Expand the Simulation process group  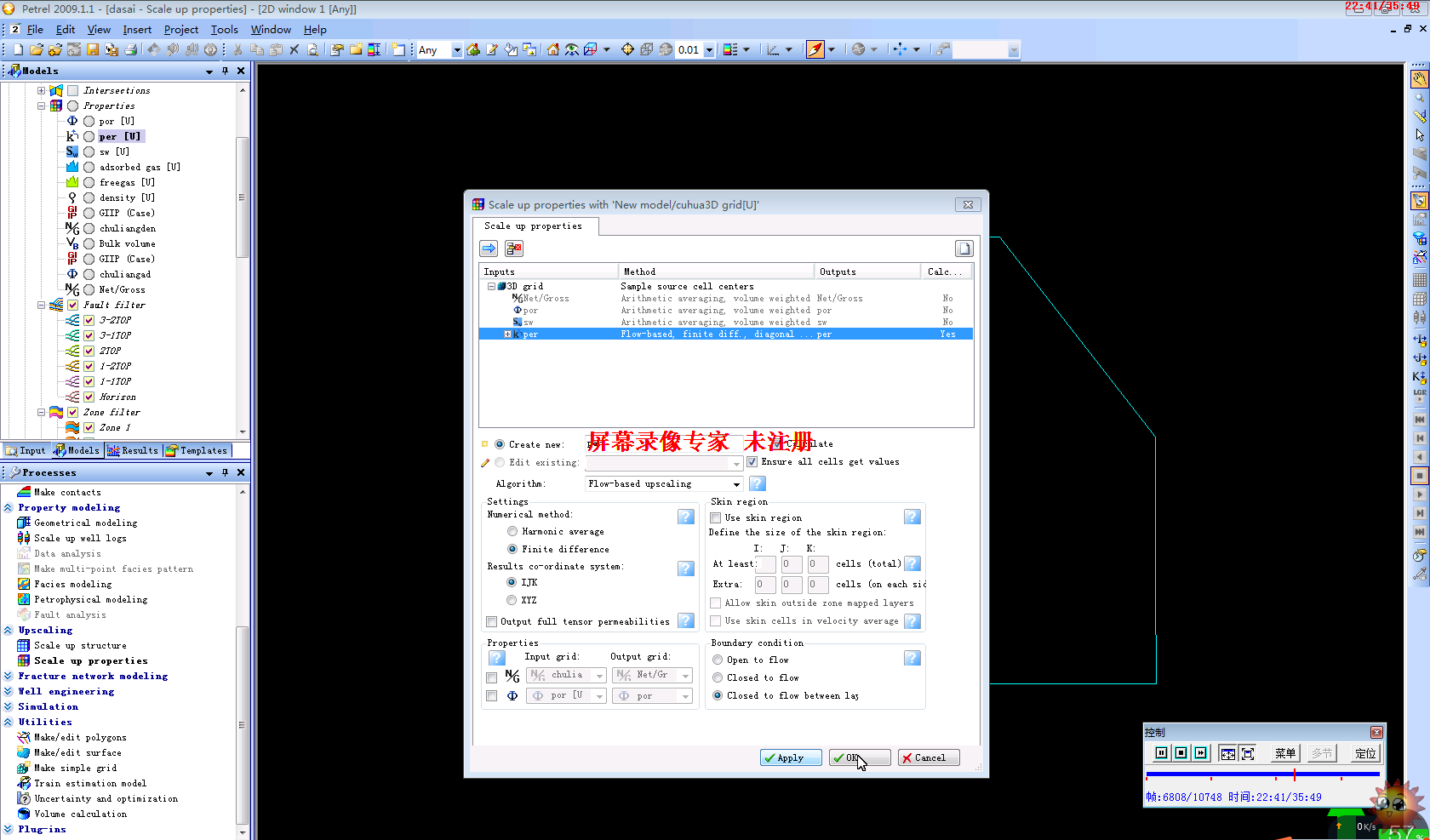(x=8, y=706)
